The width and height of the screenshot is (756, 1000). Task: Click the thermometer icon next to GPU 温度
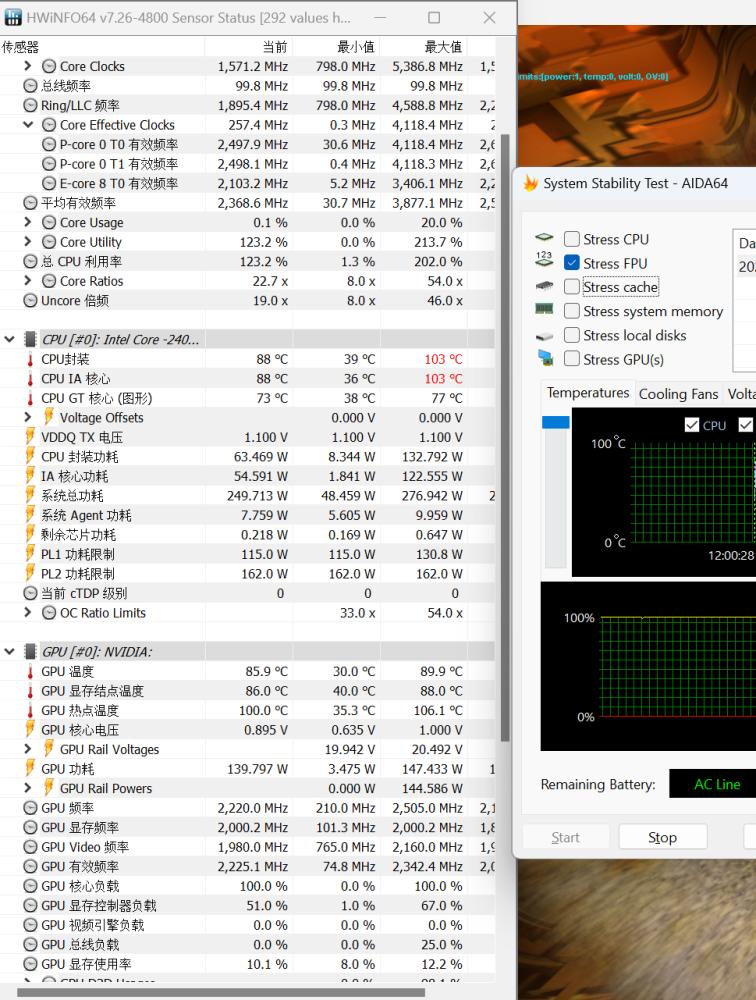coord(30,672)
